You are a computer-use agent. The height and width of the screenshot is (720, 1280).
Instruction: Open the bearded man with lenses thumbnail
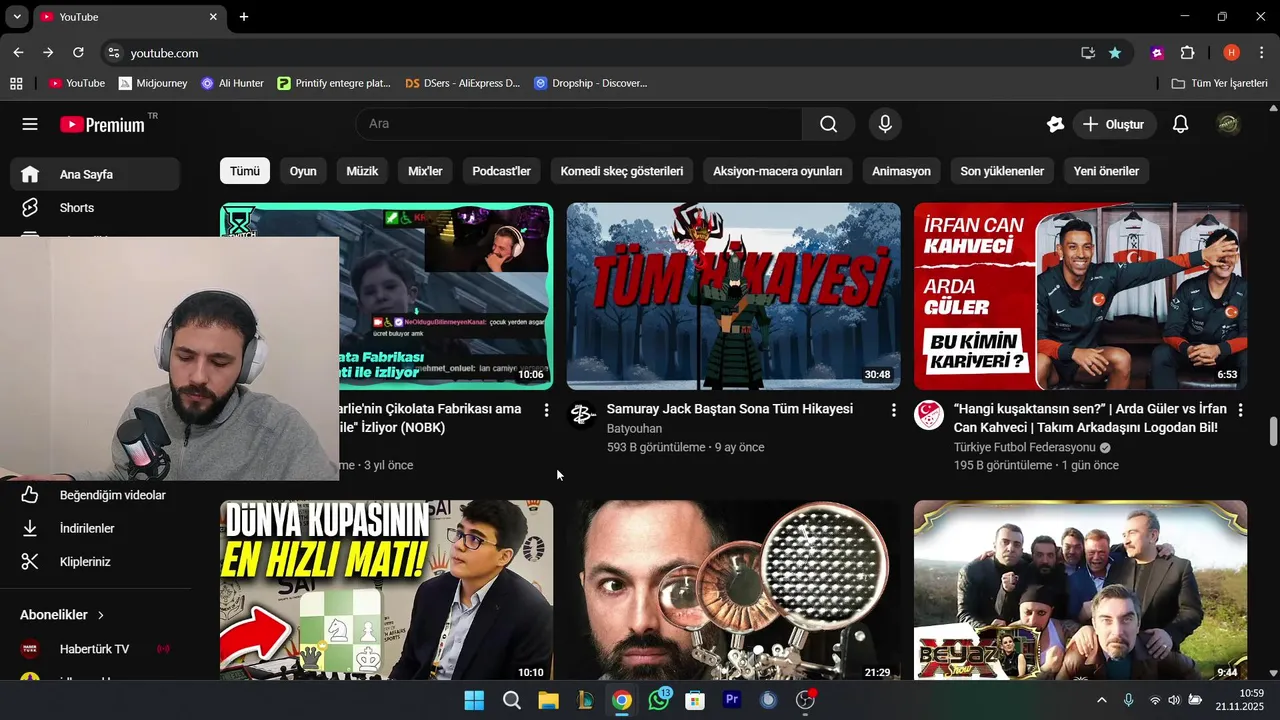[x=734, y=590]
